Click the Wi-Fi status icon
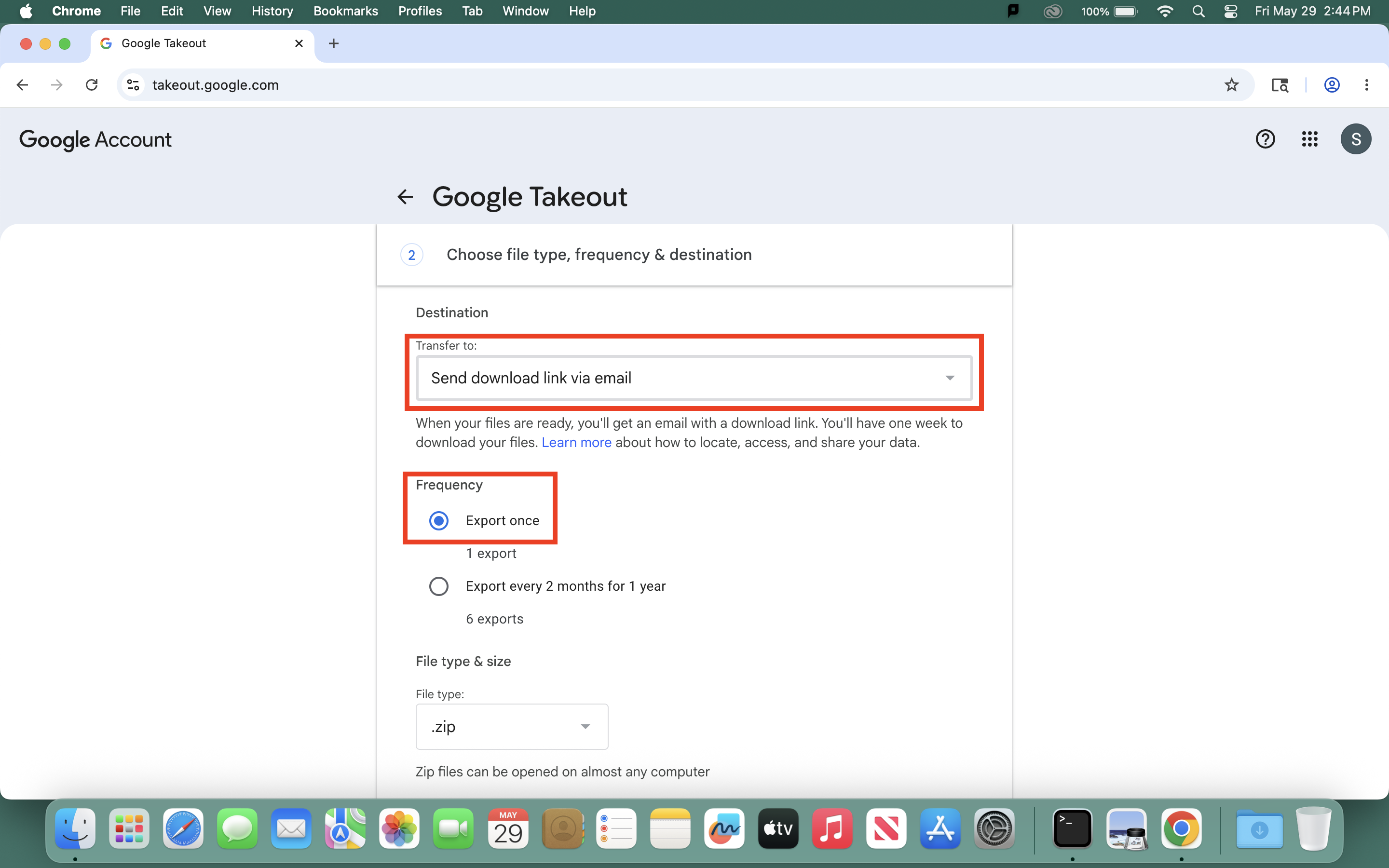The height and width of the screenshot is (868, 1389). pos(1165,12)
